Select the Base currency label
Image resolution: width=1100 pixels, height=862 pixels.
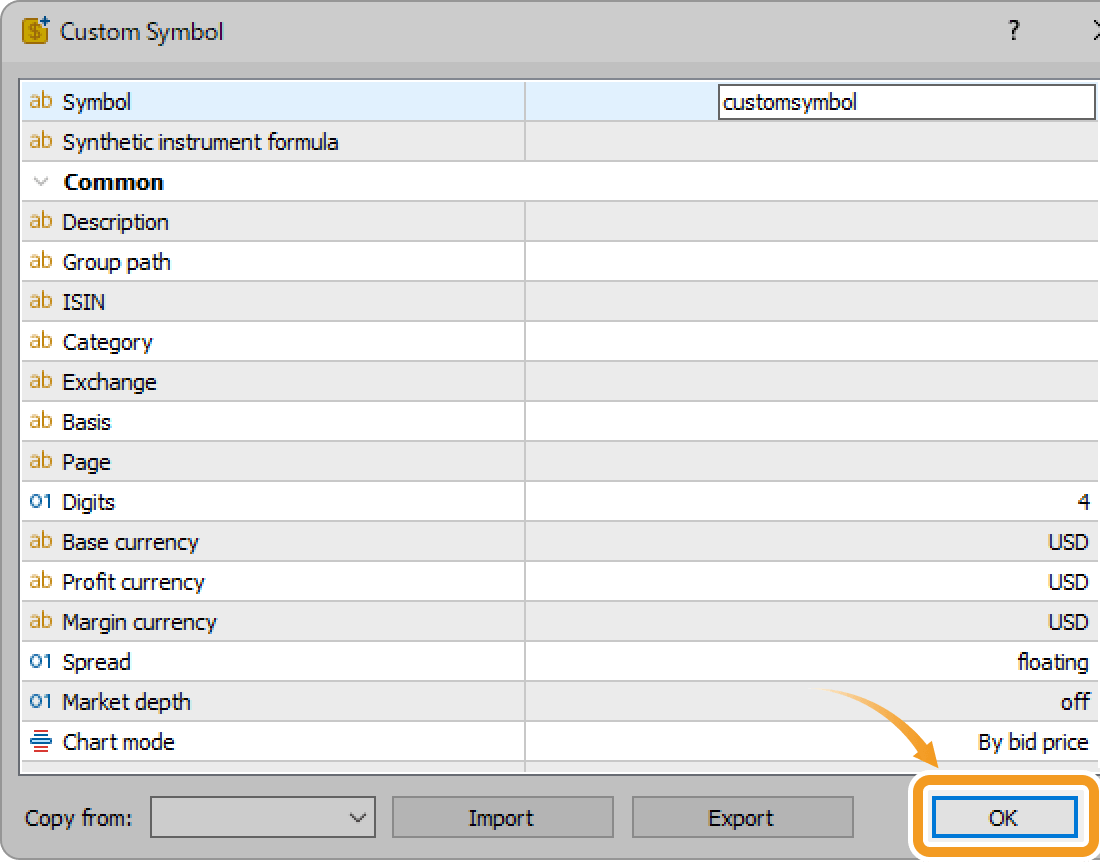pos(130,542)
